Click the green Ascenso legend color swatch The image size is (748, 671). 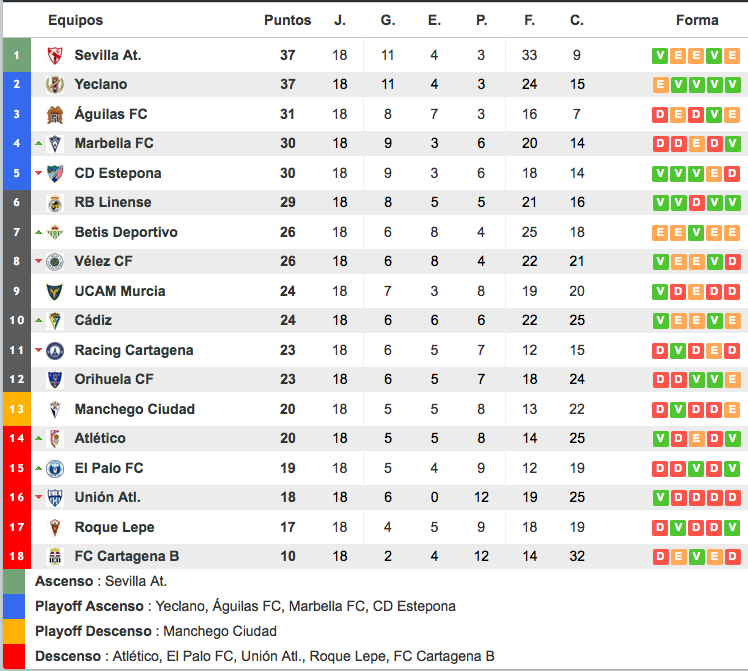(x=14, y=581)
